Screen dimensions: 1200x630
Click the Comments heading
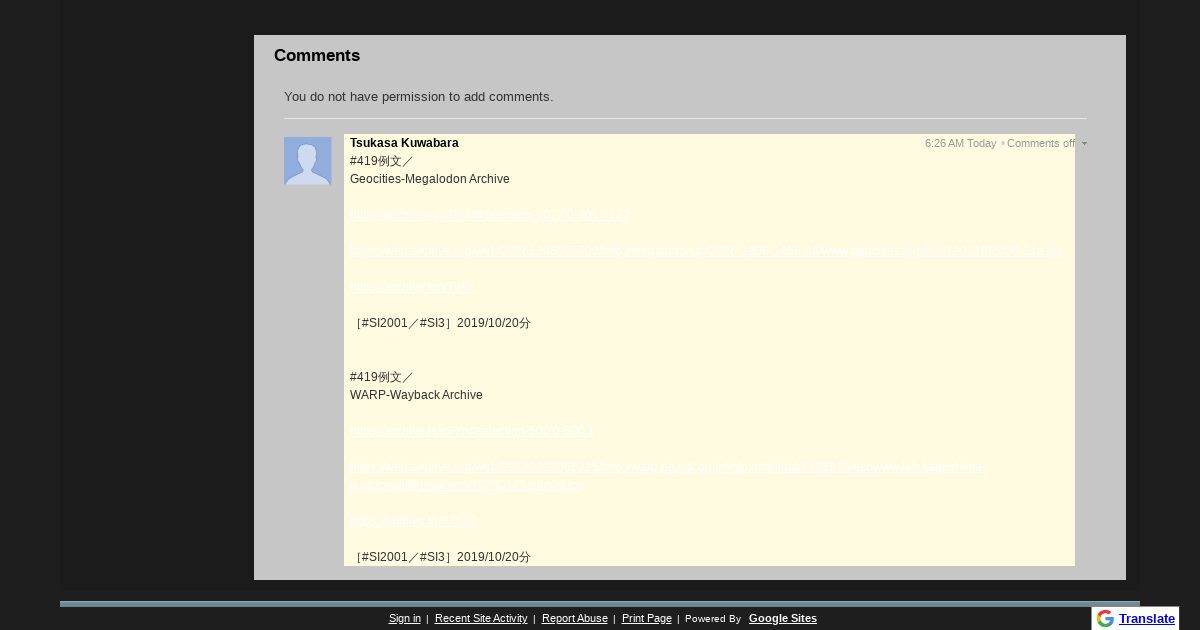pos(317,56)
